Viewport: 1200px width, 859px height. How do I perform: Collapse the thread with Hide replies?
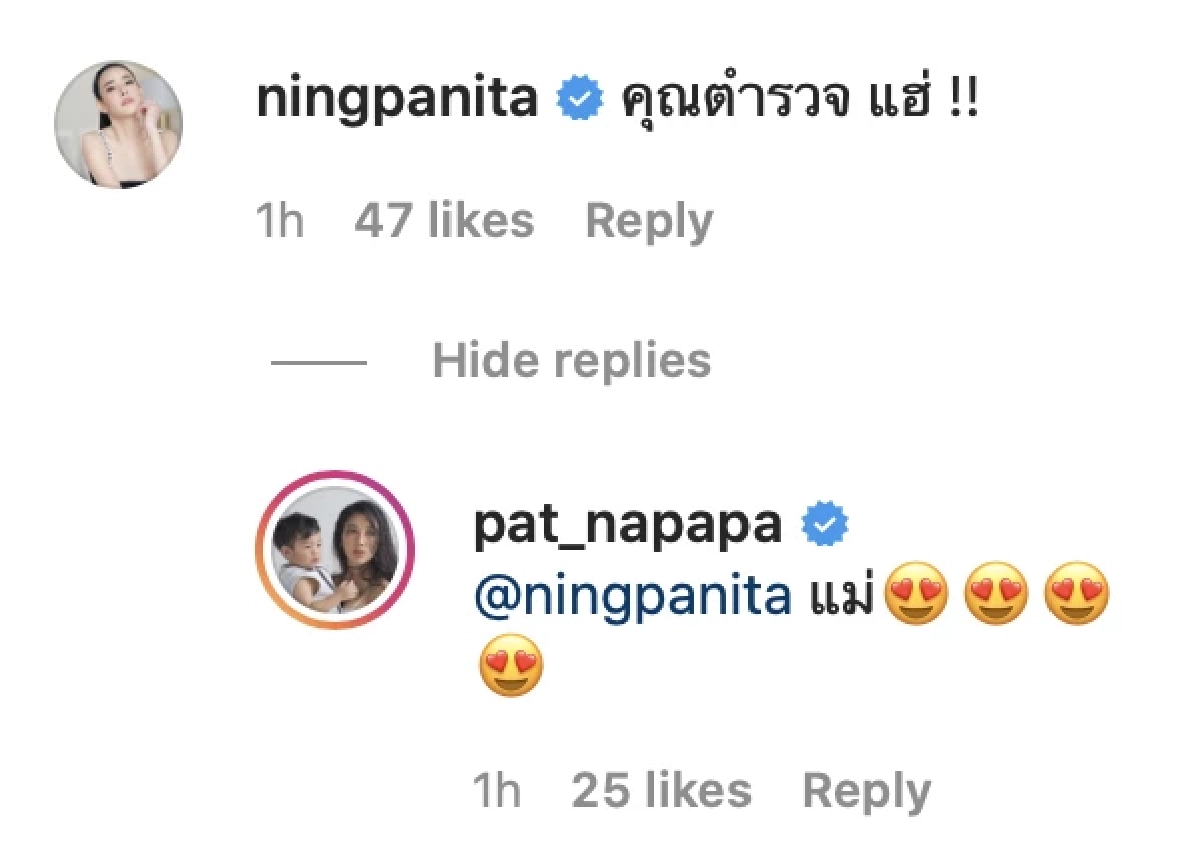[x=571, y=360]
